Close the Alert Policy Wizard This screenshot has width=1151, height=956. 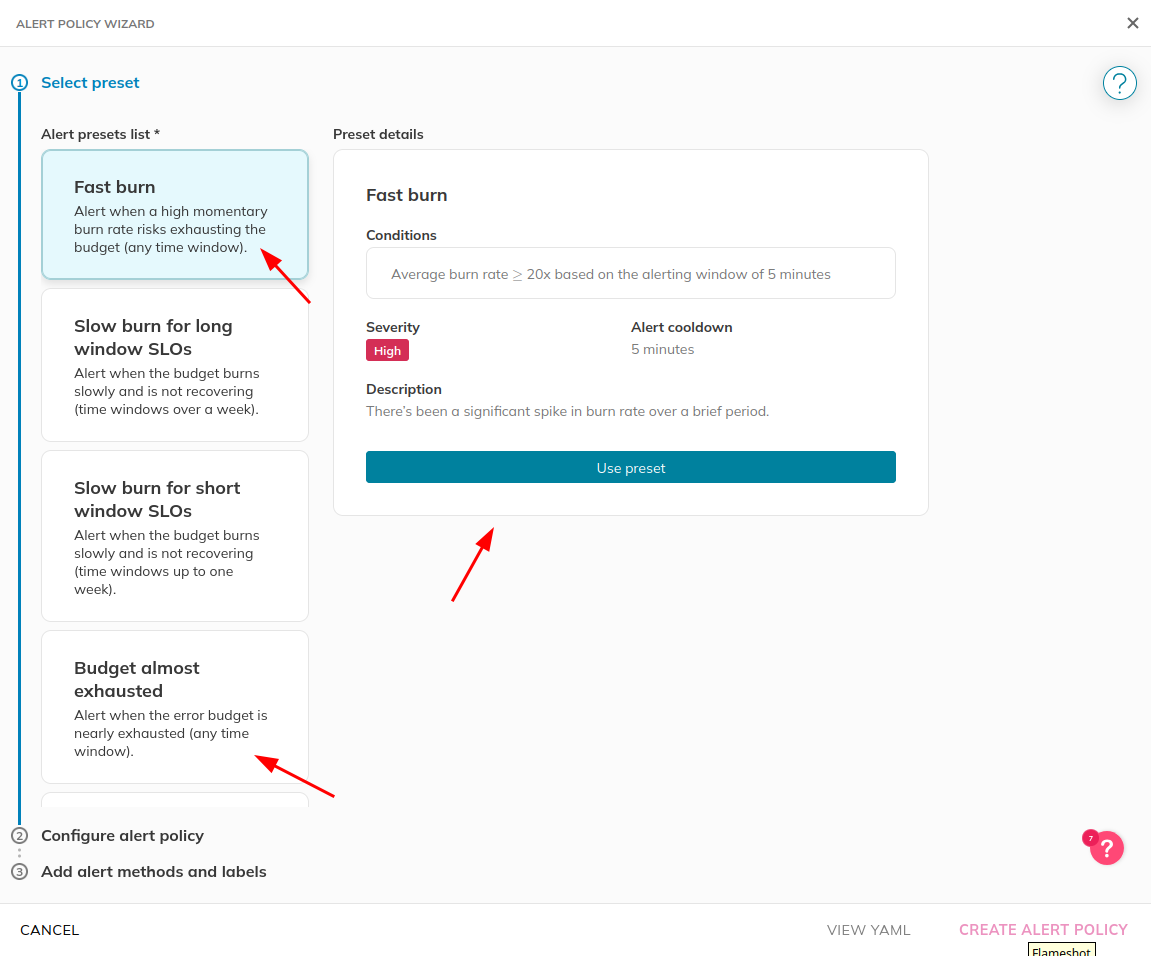[x=1133, y=23]
